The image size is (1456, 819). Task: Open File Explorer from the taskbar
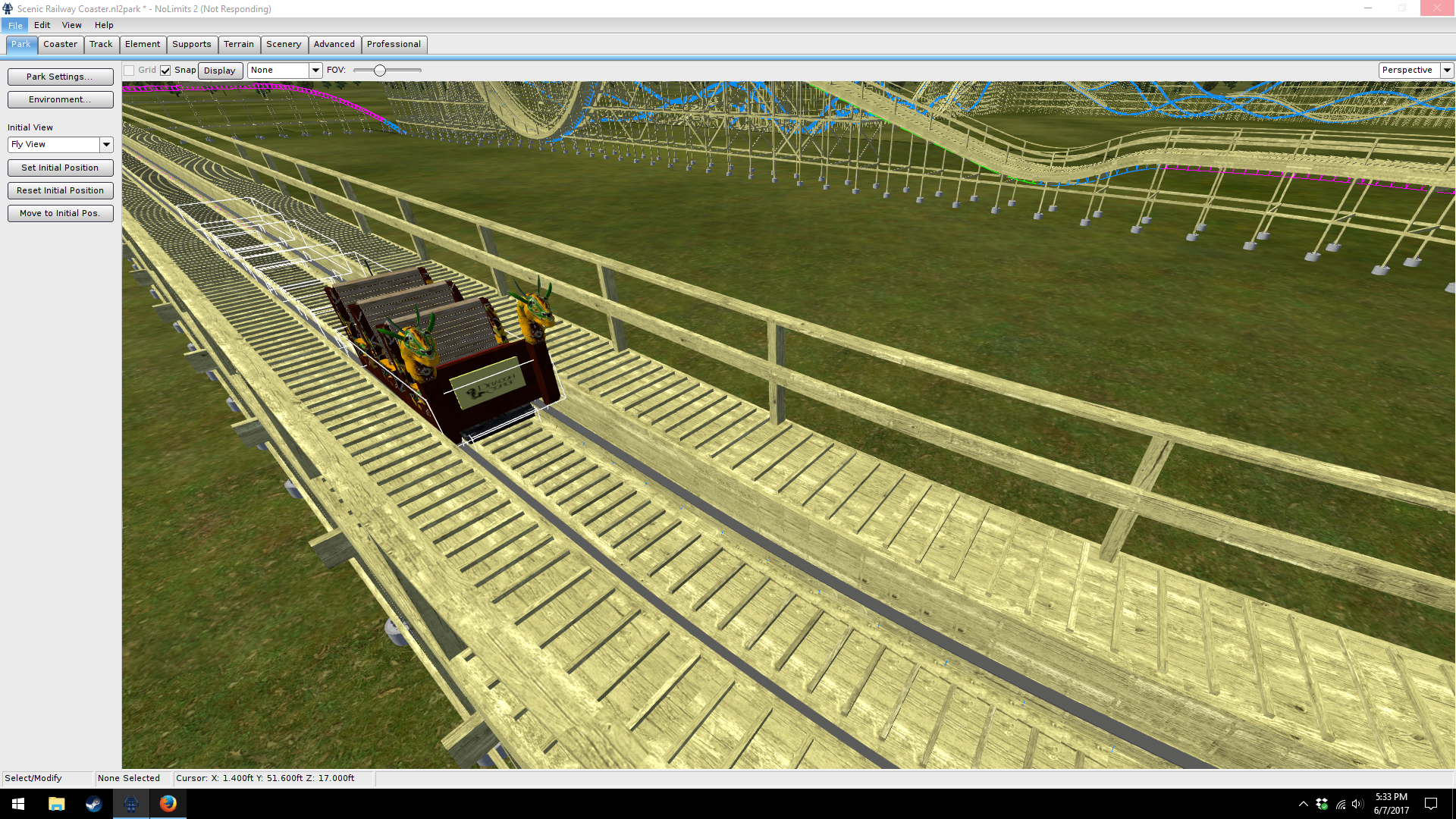click(x=56, y=804)
